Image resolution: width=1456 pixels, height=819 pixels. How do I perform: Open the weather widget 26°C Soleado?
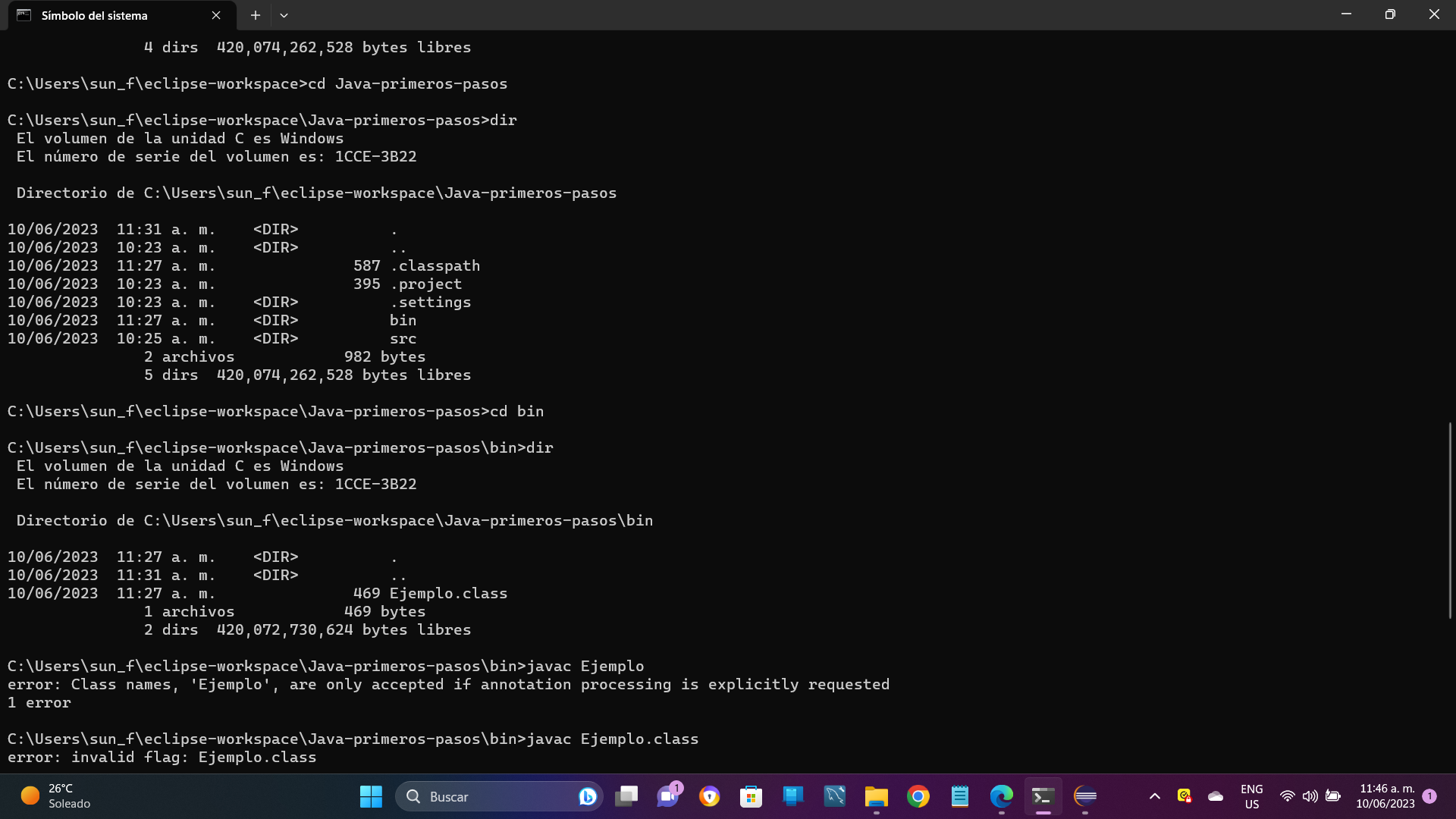[x=55, y=796]
